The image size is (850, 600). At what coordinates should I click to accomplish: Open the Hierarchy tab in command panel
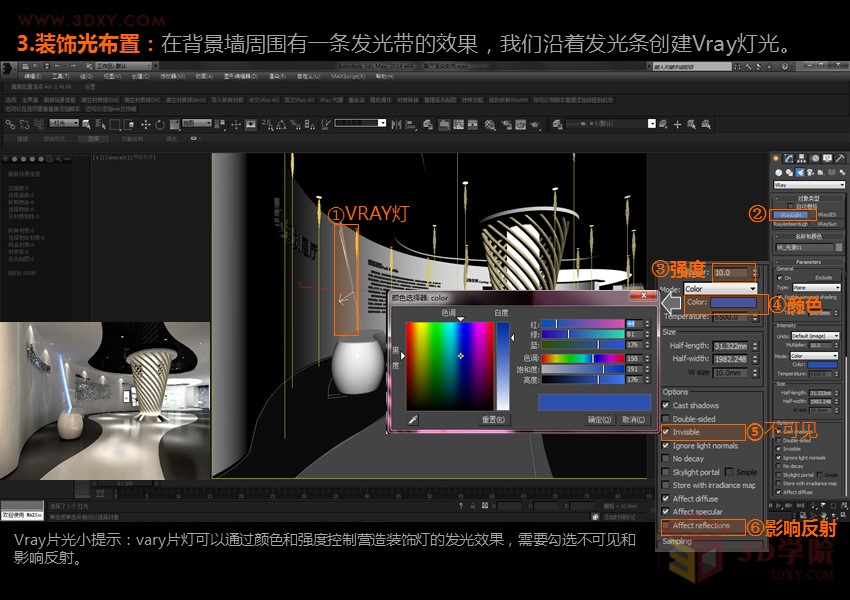point(801,158)
